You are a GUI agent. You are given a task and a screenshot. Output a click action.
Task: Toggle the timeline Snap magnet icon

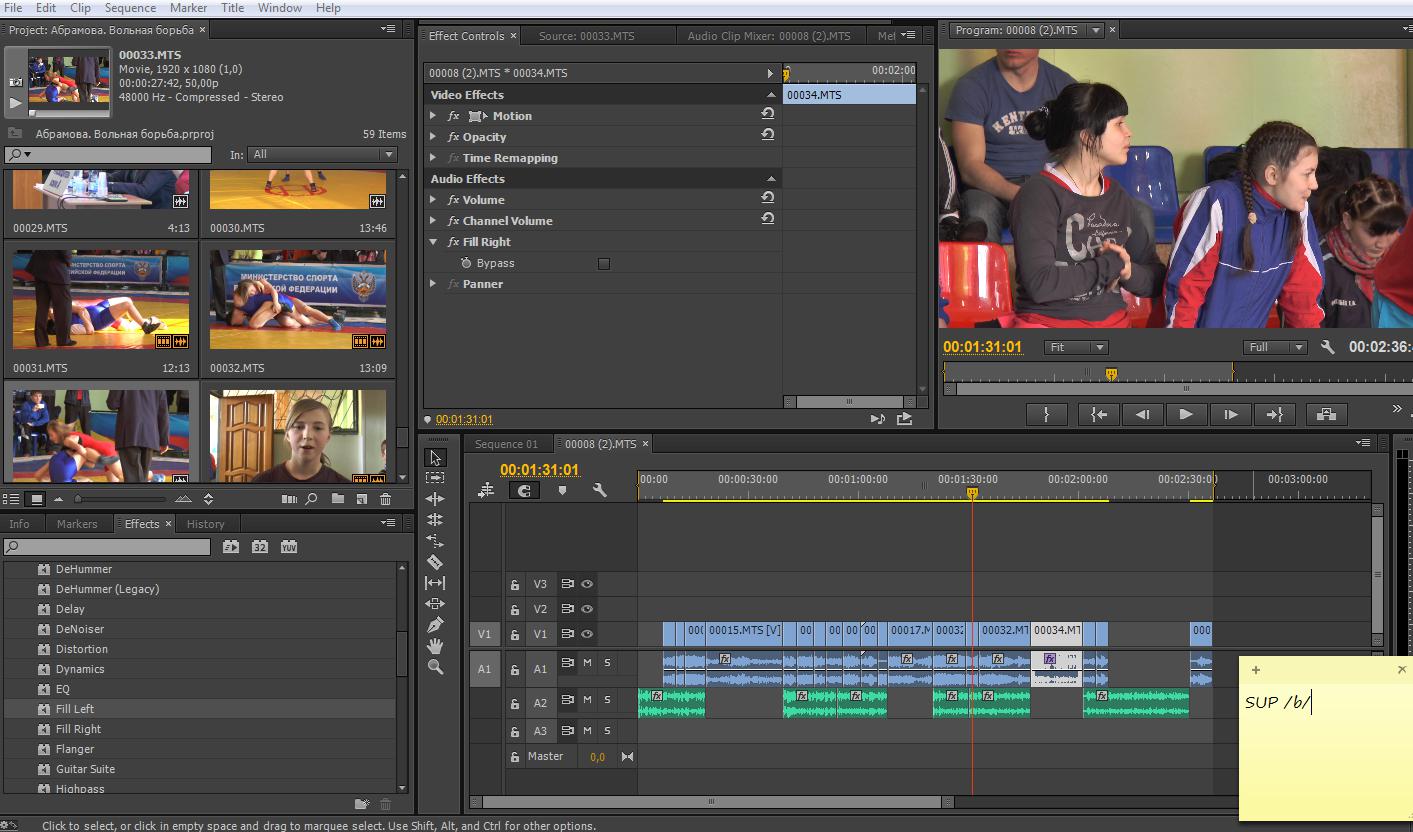click(x=523, y=490)
